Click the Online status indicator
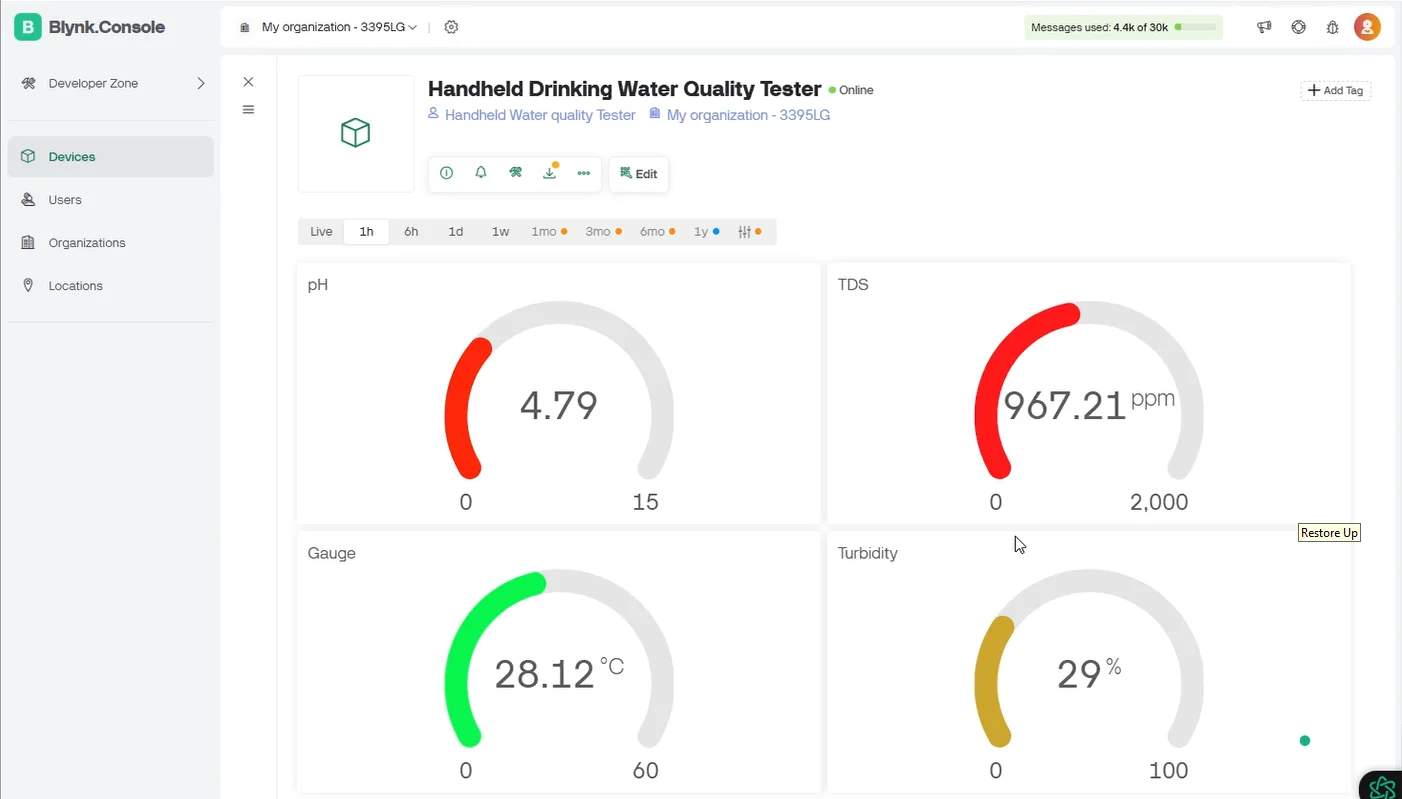 (x=851, y=90)
